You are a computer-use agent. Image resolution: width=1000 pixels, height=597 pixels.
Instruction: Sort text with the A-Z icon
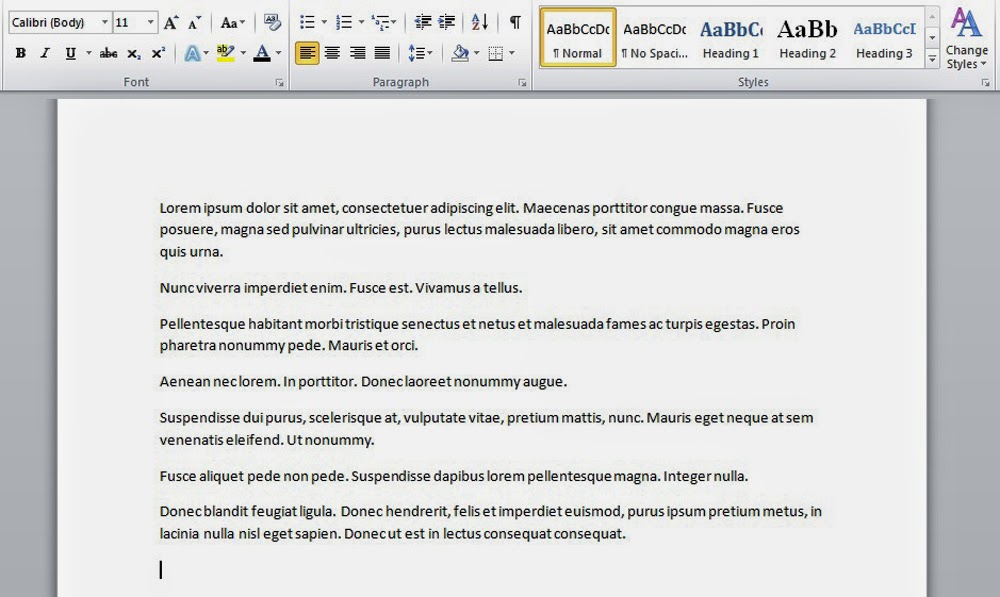point(480,23)
